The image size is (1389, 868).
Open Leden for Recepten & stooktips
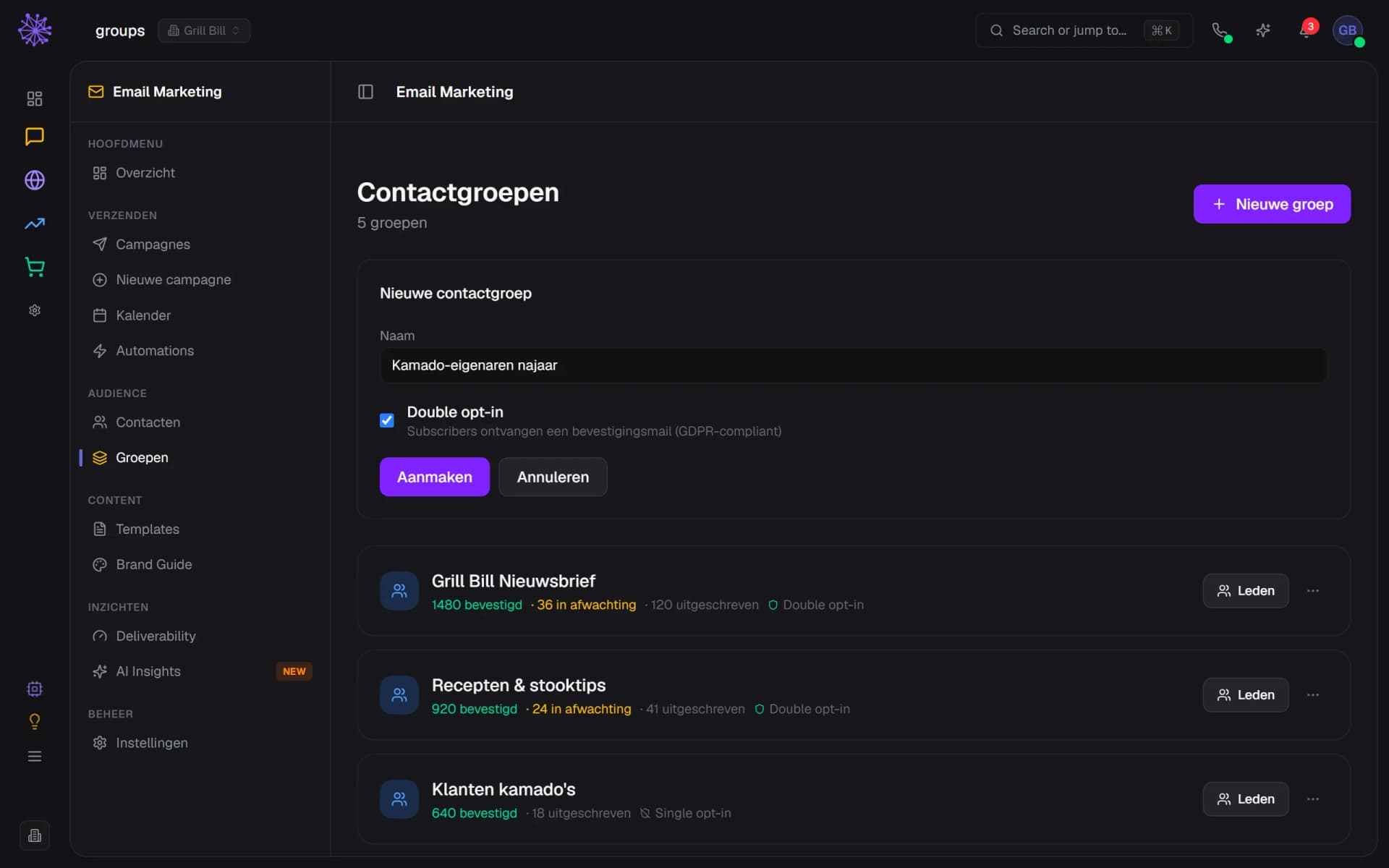(x=1245, y=695)
